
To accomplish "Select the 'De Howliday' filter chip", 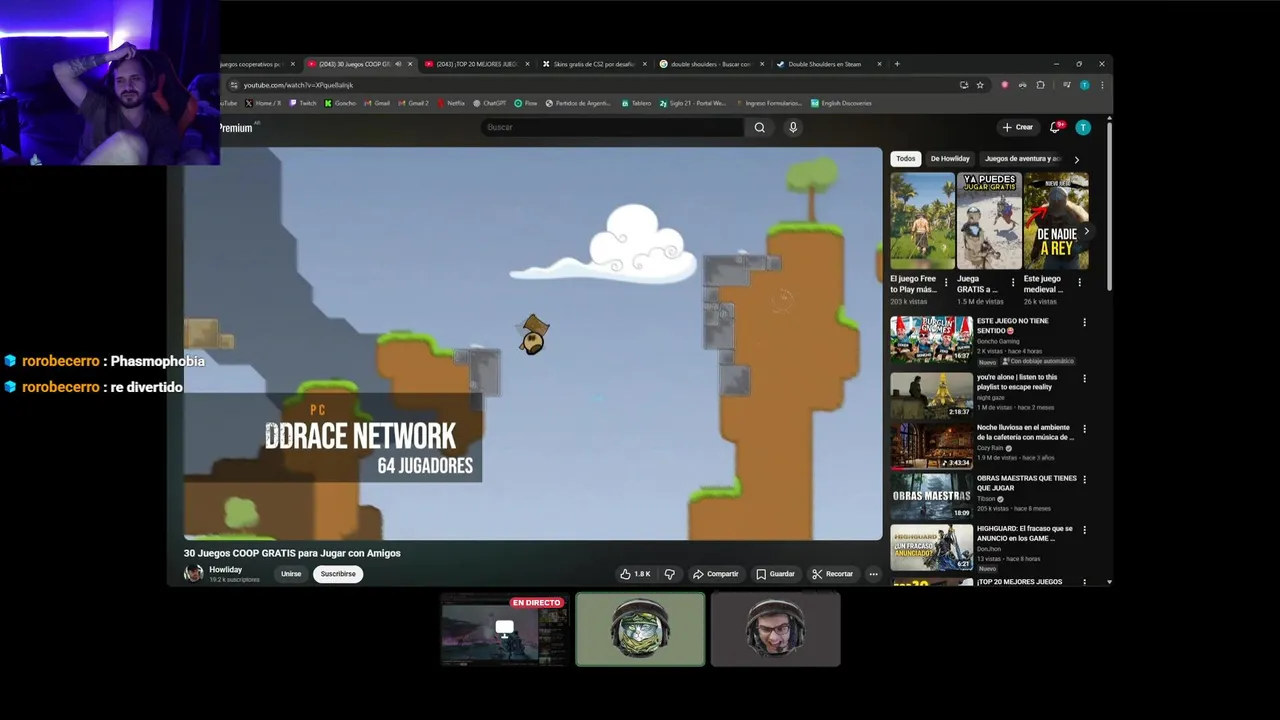I will (950, 159).
